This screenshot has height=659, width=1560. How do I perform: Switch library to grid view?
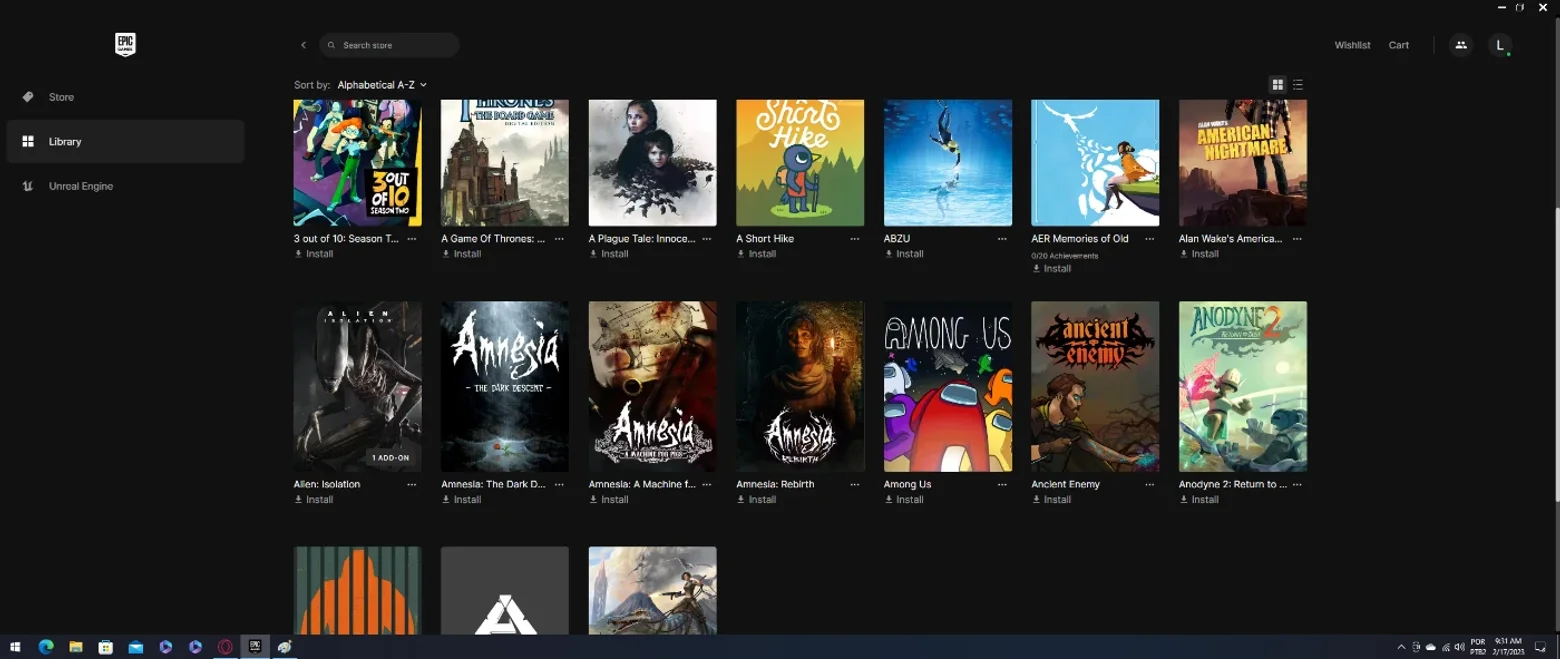click(x=1277, y=85)
